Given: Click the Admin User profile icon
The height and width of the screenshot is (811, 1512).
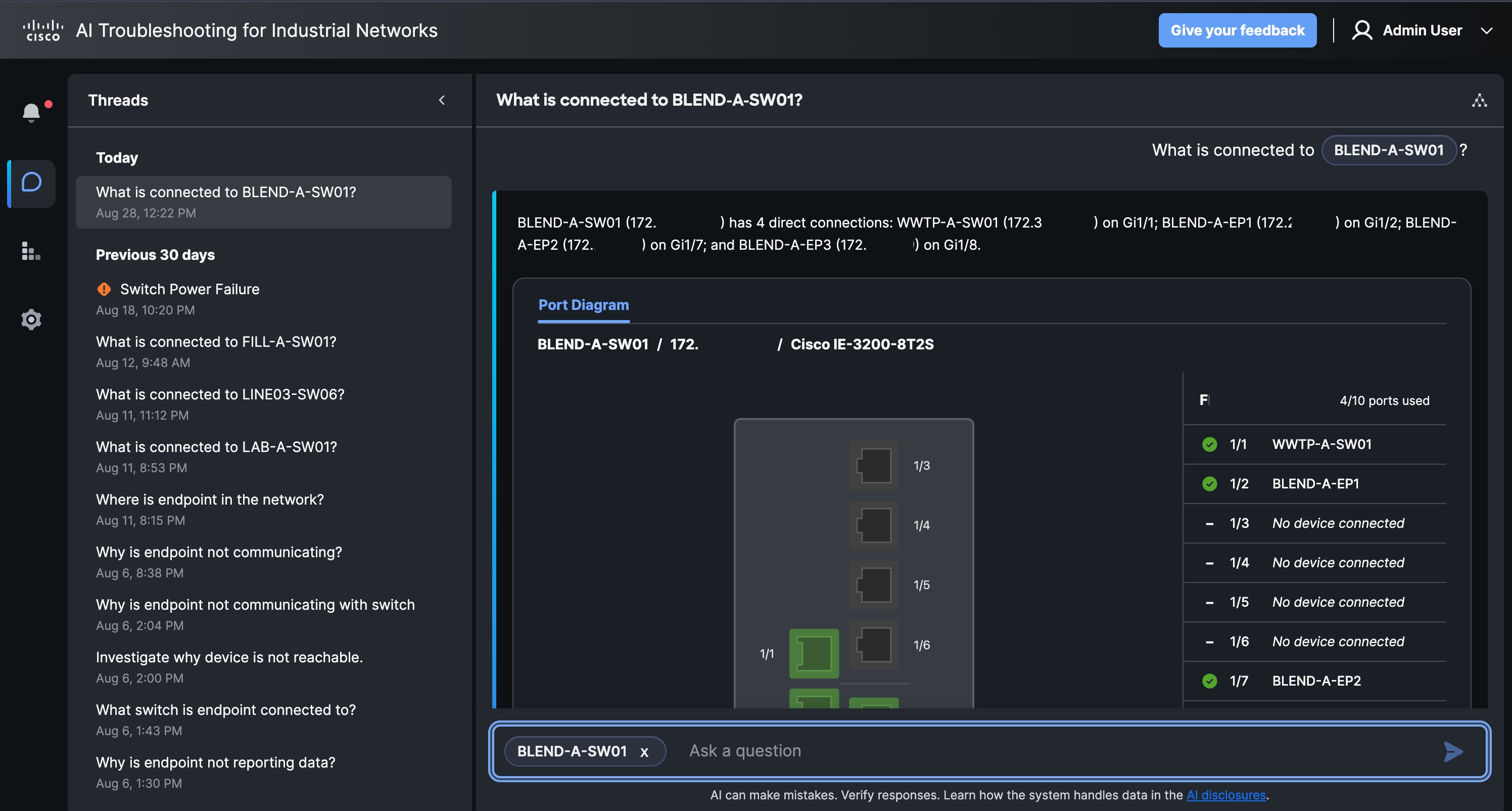Looking at the screenshot, I should [x=1362, y=30].
